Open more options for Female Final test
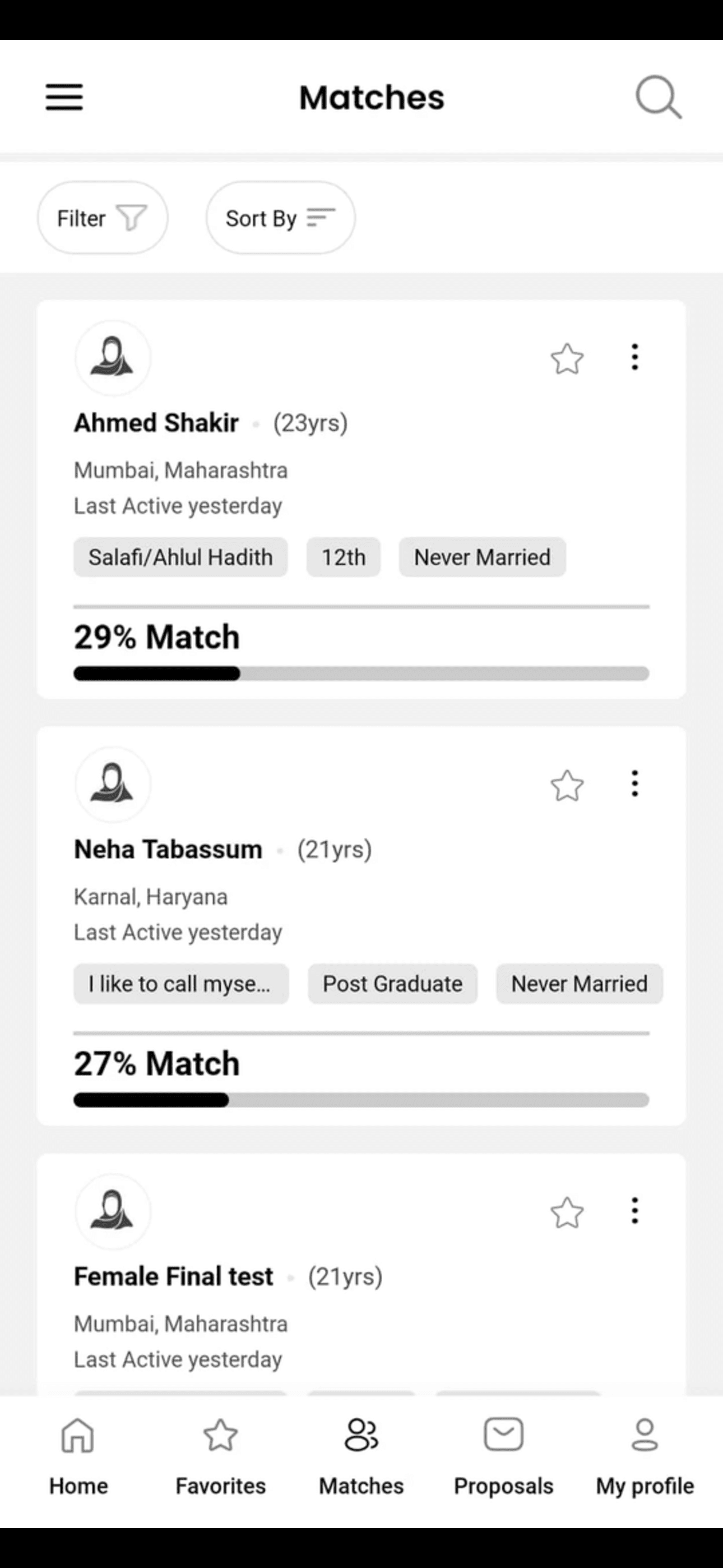Screen dimensions: 723x1568 pos(635,1211)
